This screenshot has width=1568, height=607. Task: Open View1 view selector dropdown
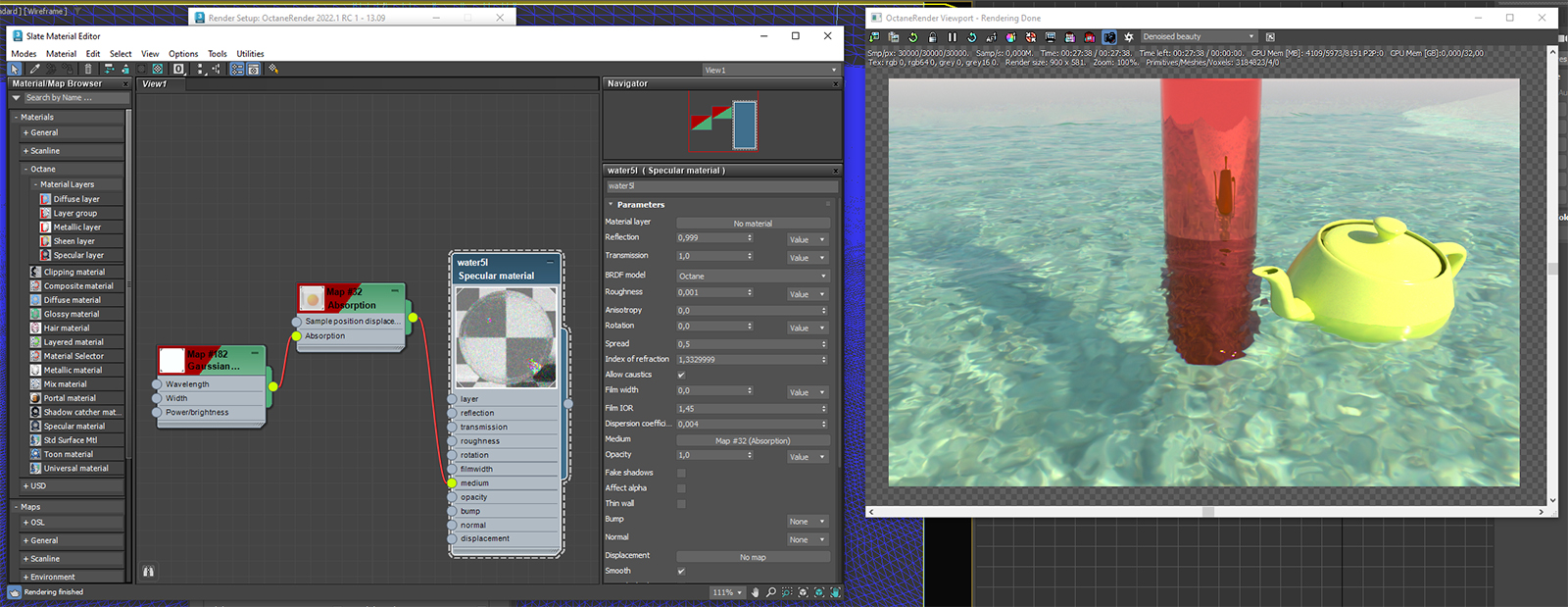click(771, 71)
